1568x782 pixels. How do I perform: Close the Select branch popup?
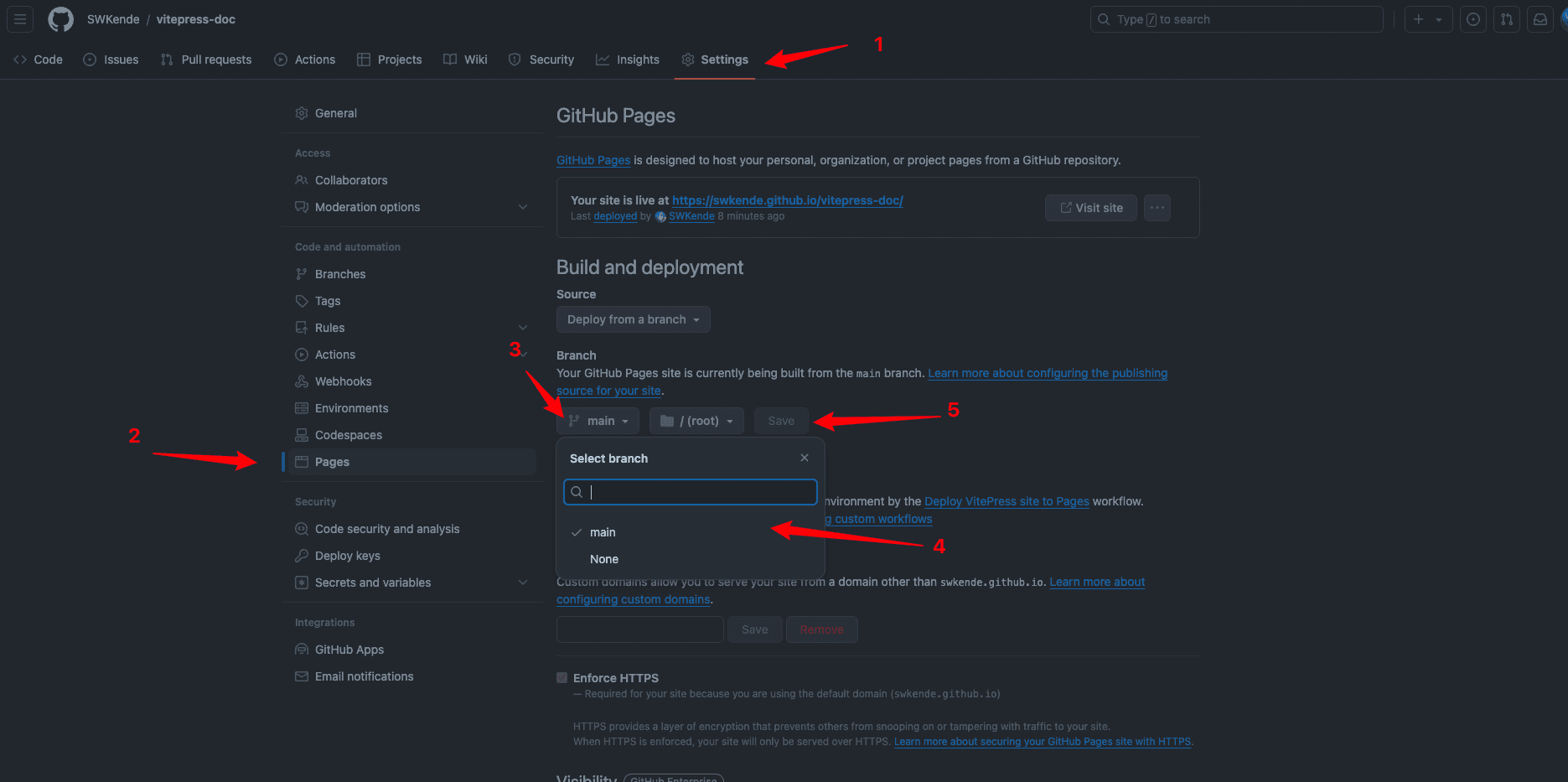coord(804,458)
